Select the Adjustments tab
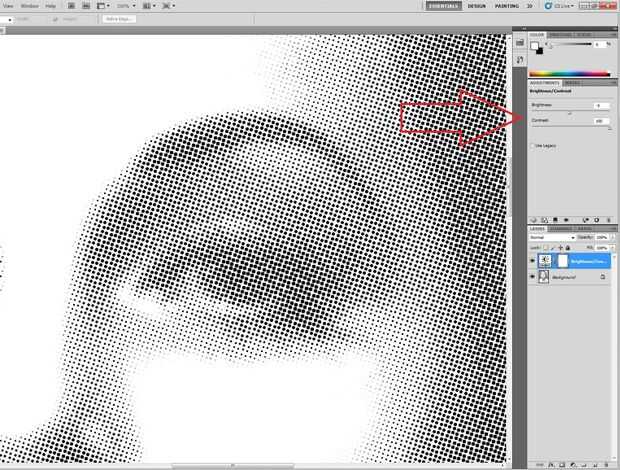This screenshot has width=620, height=470. tap(544, 83)
